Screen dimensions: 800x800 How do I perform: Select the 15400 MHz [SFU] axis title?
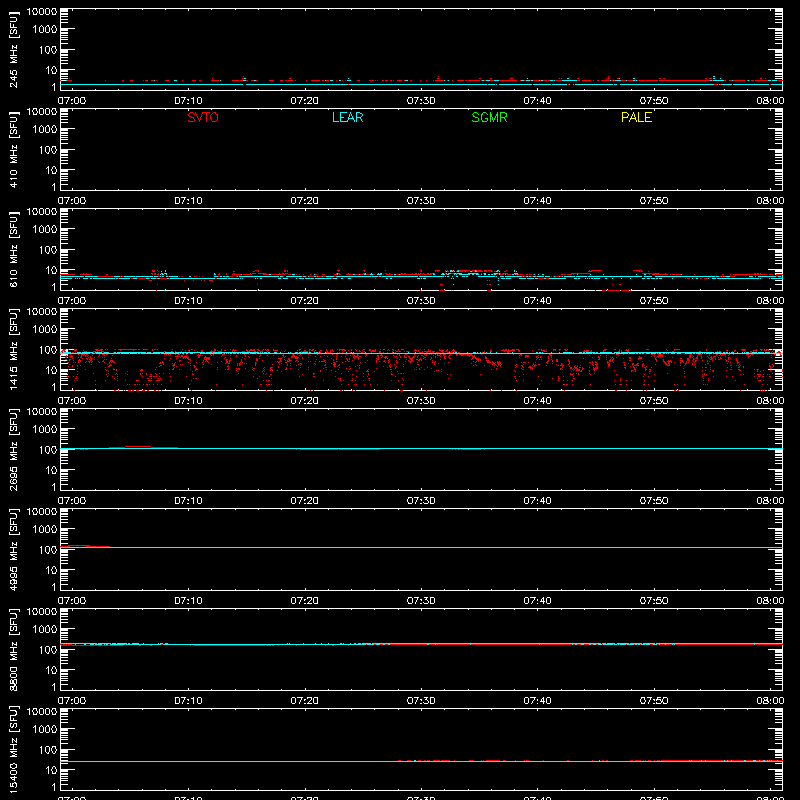14,749
